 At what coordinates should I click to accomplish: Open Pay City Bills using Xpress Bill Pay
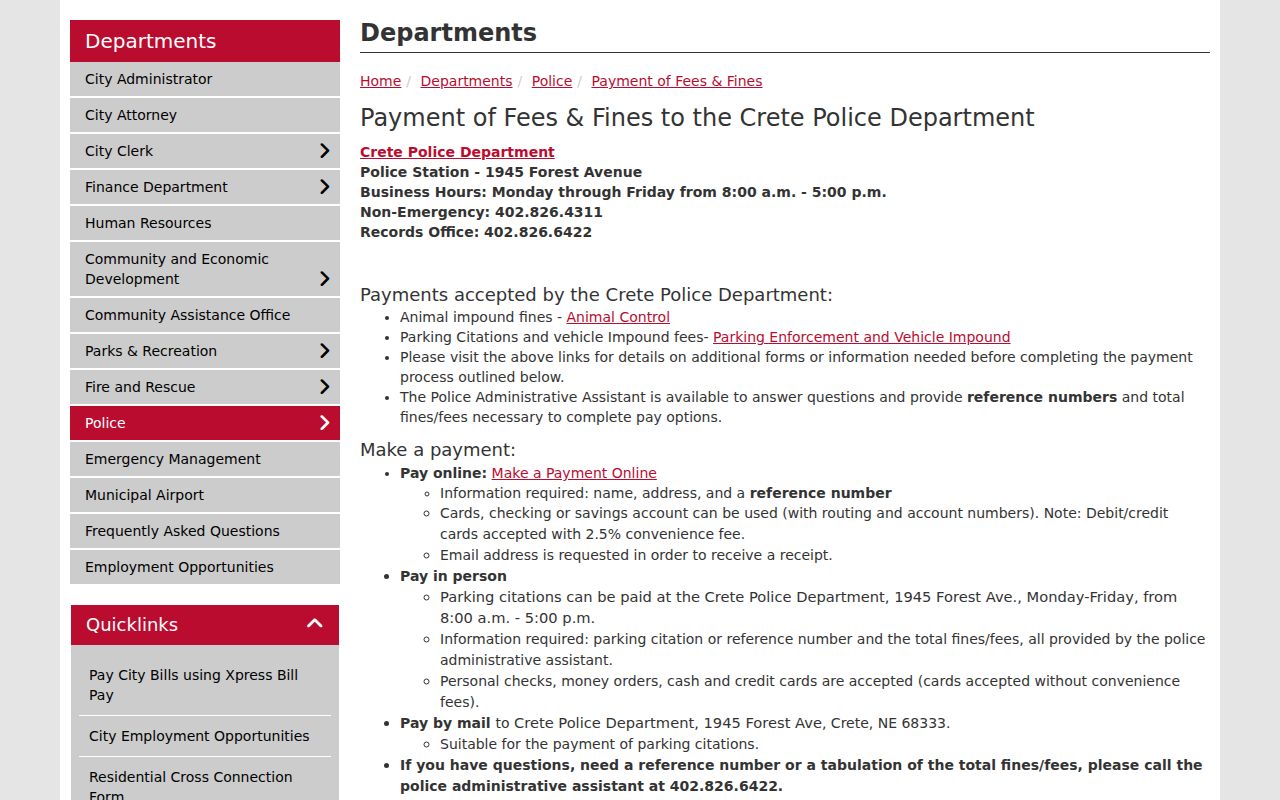tap(205, 685)
